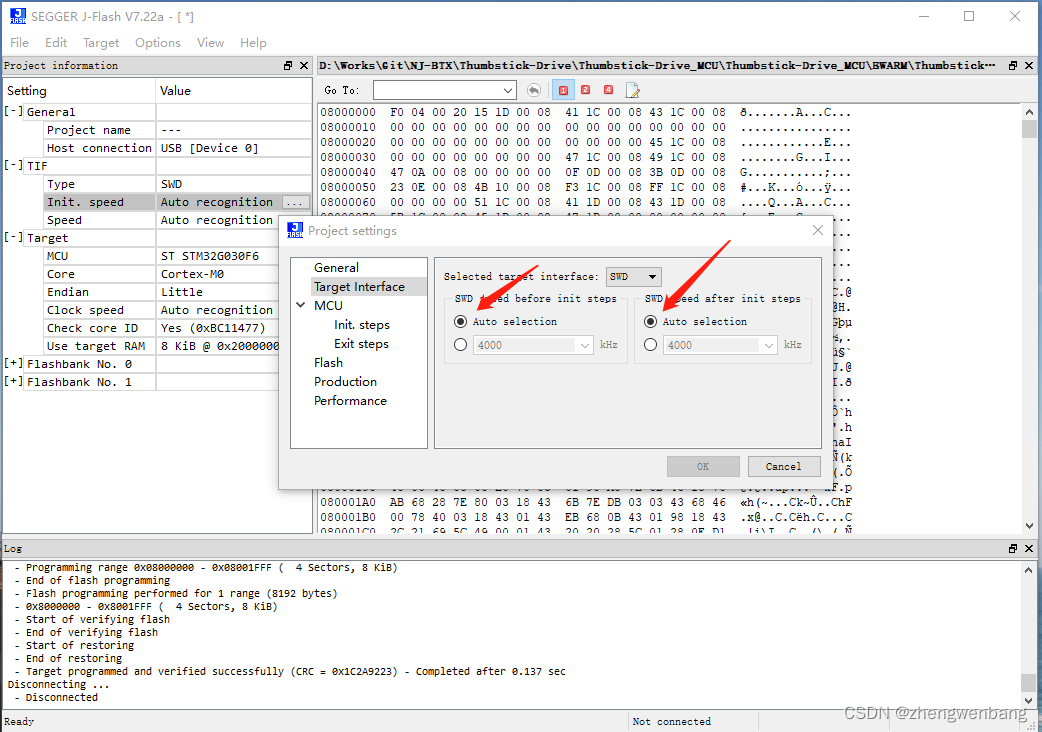This screenshot has height=732, width=1042.
Task: Select Flash in settings tree
Action: (328, 363)
